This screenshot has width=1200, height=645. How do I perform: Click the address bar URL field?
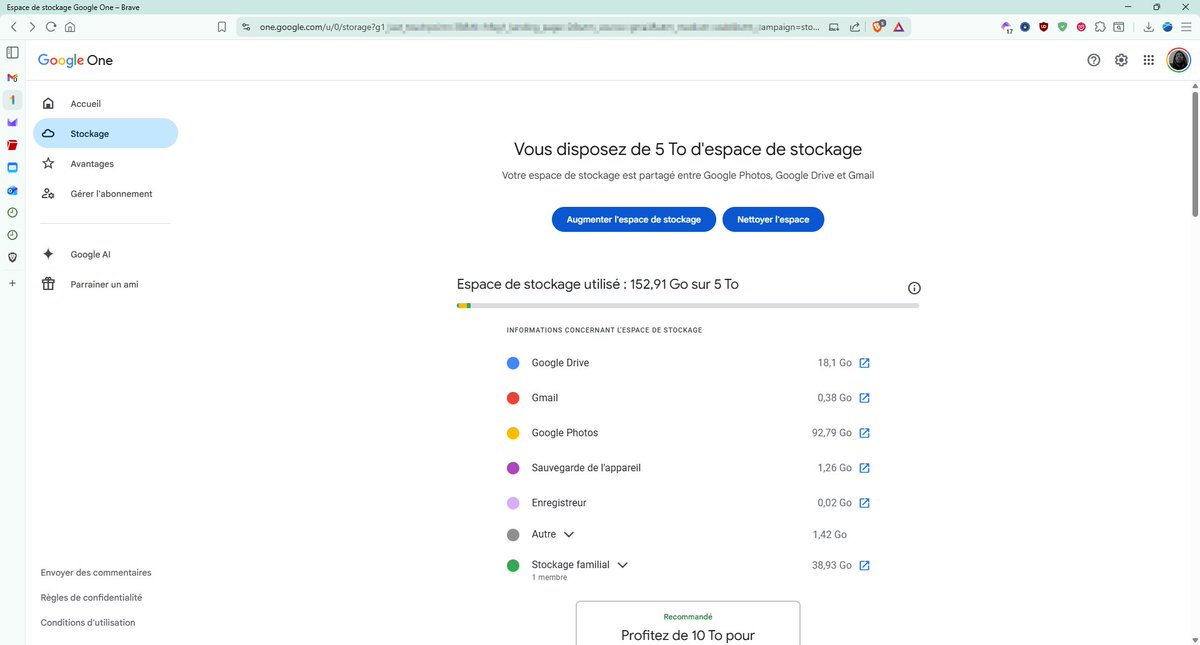click(x=540, y=27)
